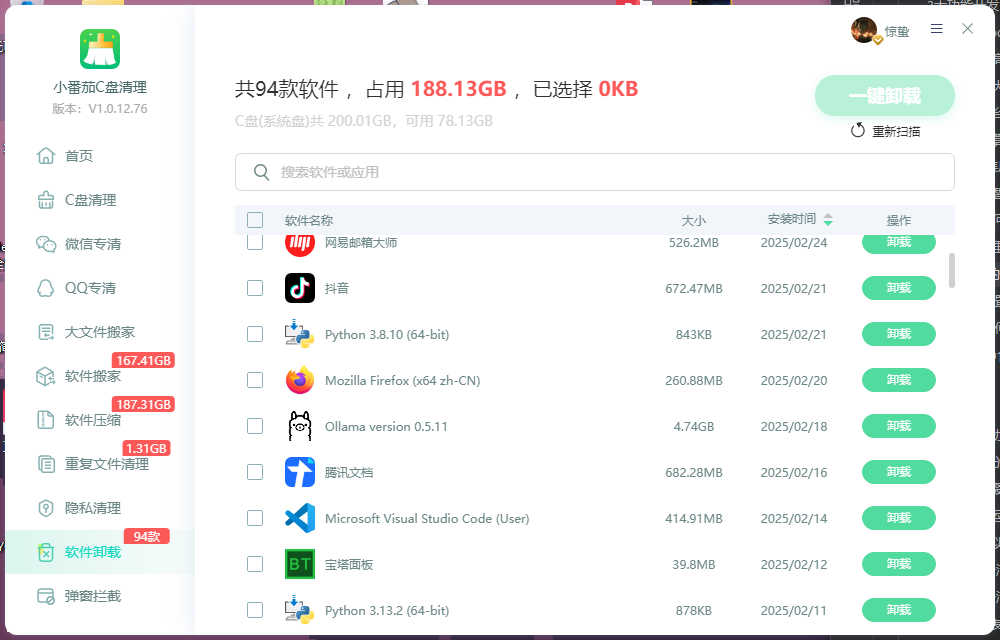Screen dimensions: 1000x640
Task: Click the 网易邮箱大师 app icon
Action: pyautogui.click(x=300, y=243)
